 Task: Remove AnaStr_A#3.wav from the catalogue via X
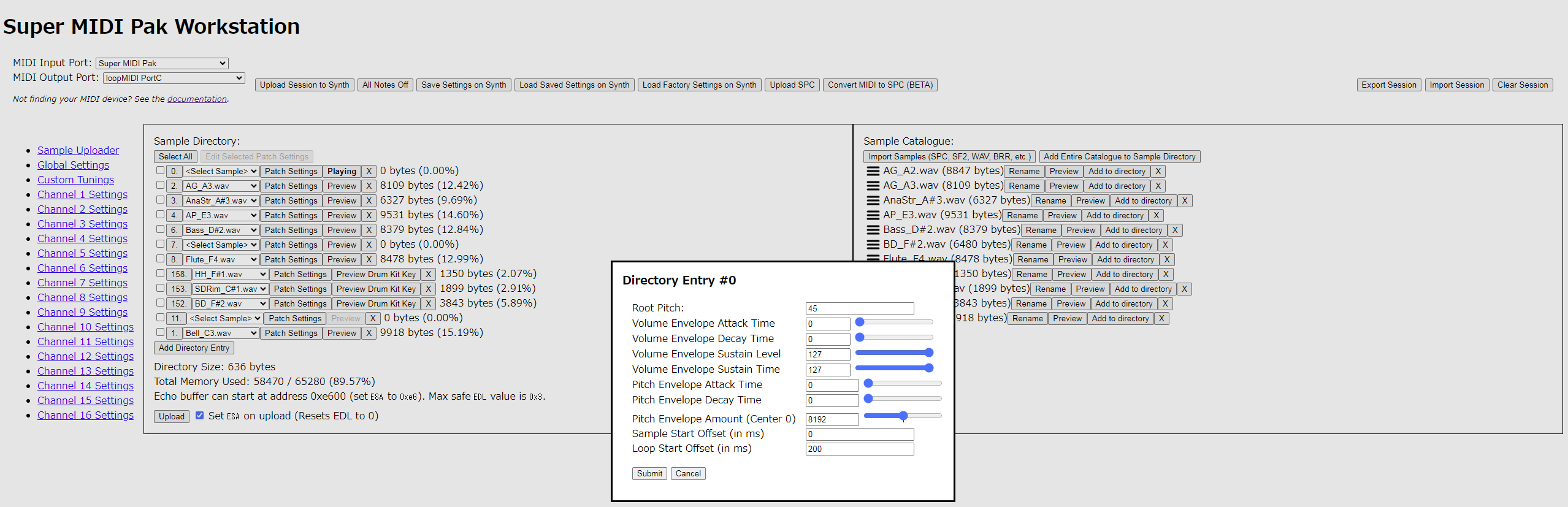coord(1185,201)
